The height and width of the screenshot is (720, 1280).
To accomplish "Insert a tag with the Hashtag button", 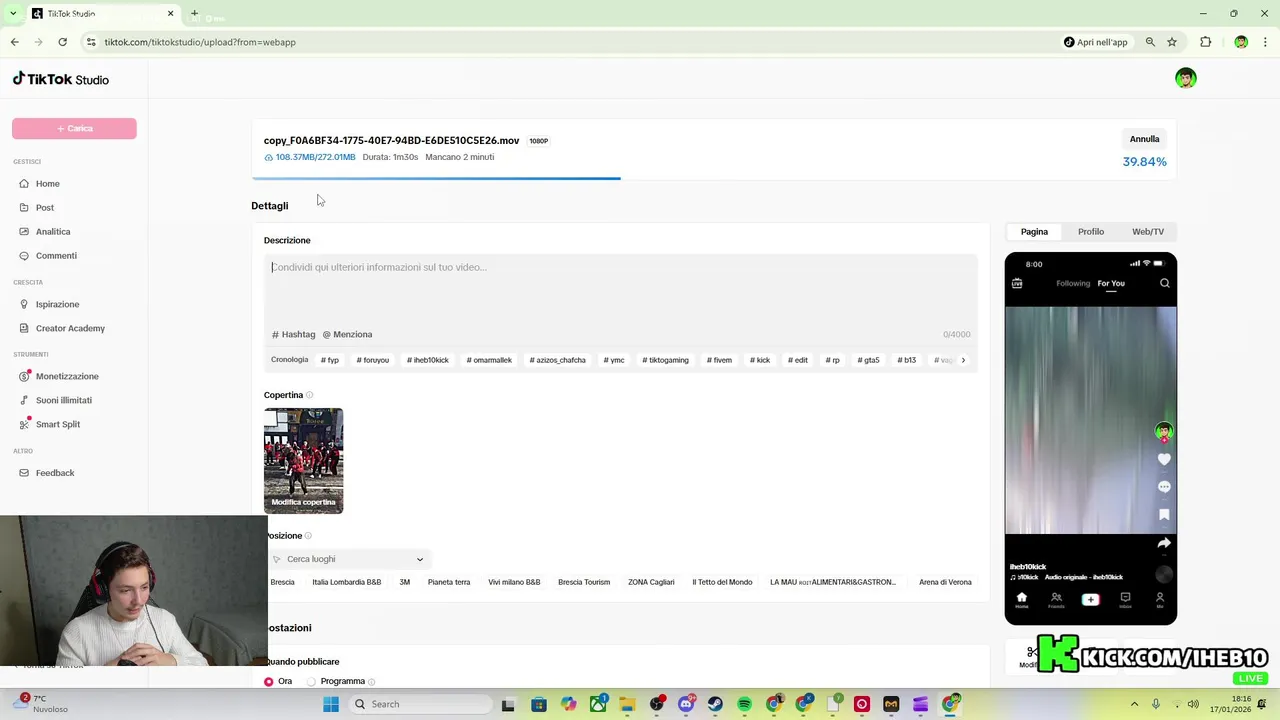I will click(293, 334).
